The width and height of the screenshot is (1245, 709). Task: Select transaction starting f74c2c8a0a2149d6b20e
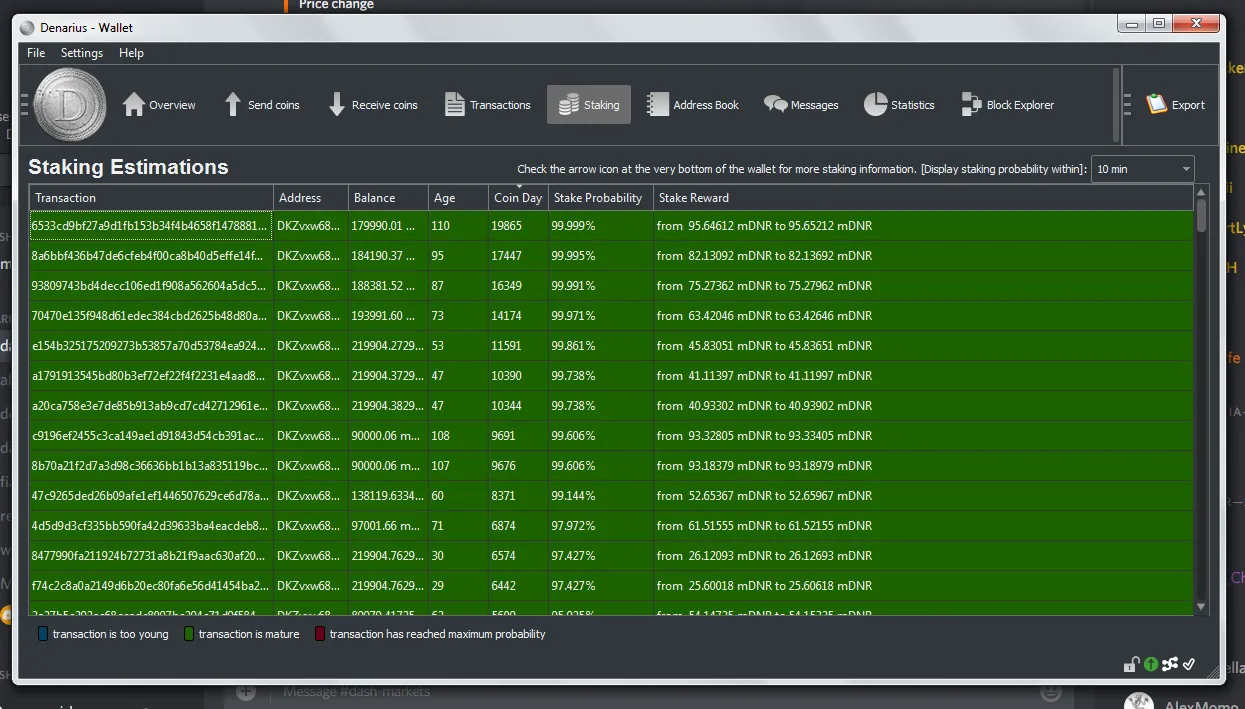(151, 586)
